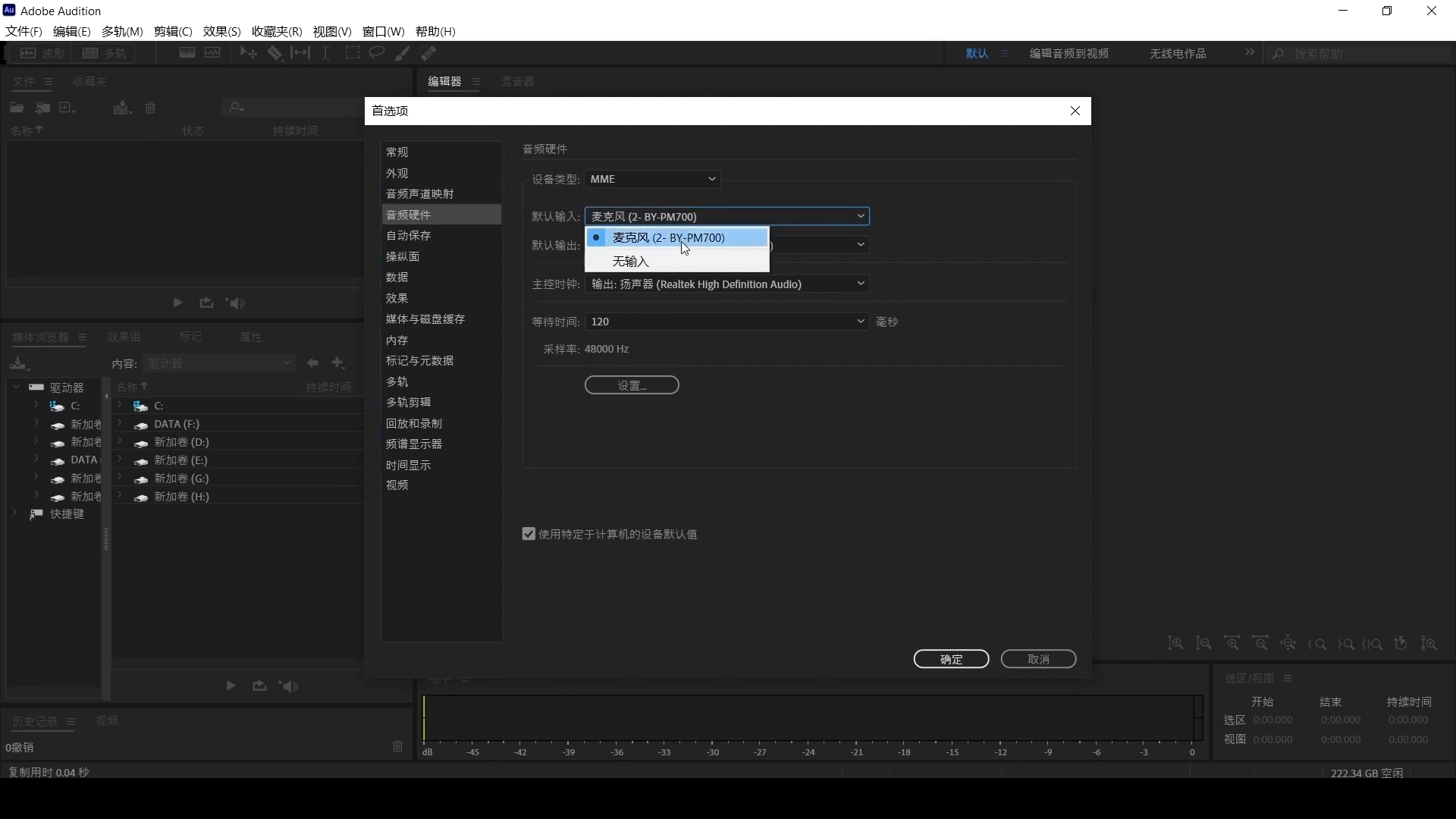This screenshot has height=819, width=1456.
Task: Click the Multitrack view button
Action: [105, 53]
